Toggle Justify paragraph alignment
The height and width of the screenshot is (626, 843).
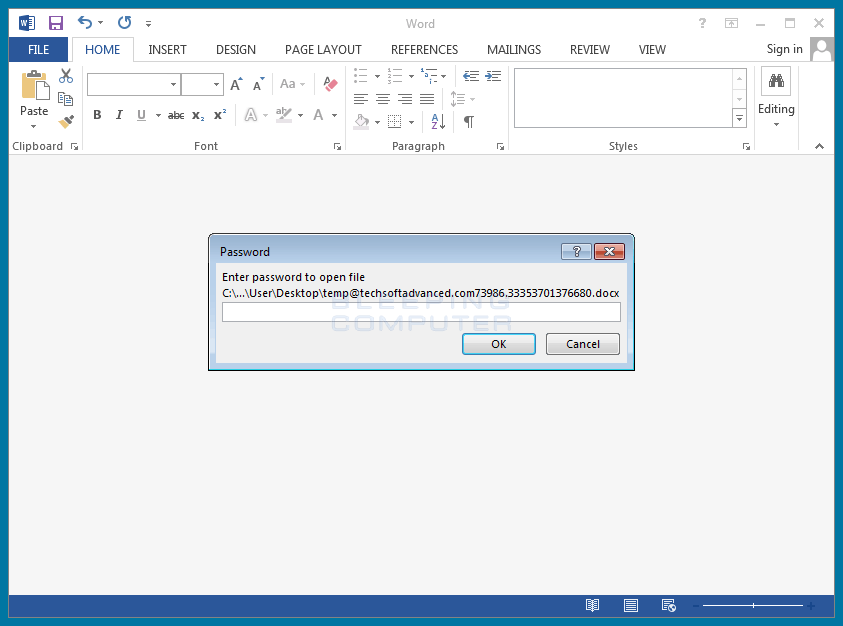[427, 99]
